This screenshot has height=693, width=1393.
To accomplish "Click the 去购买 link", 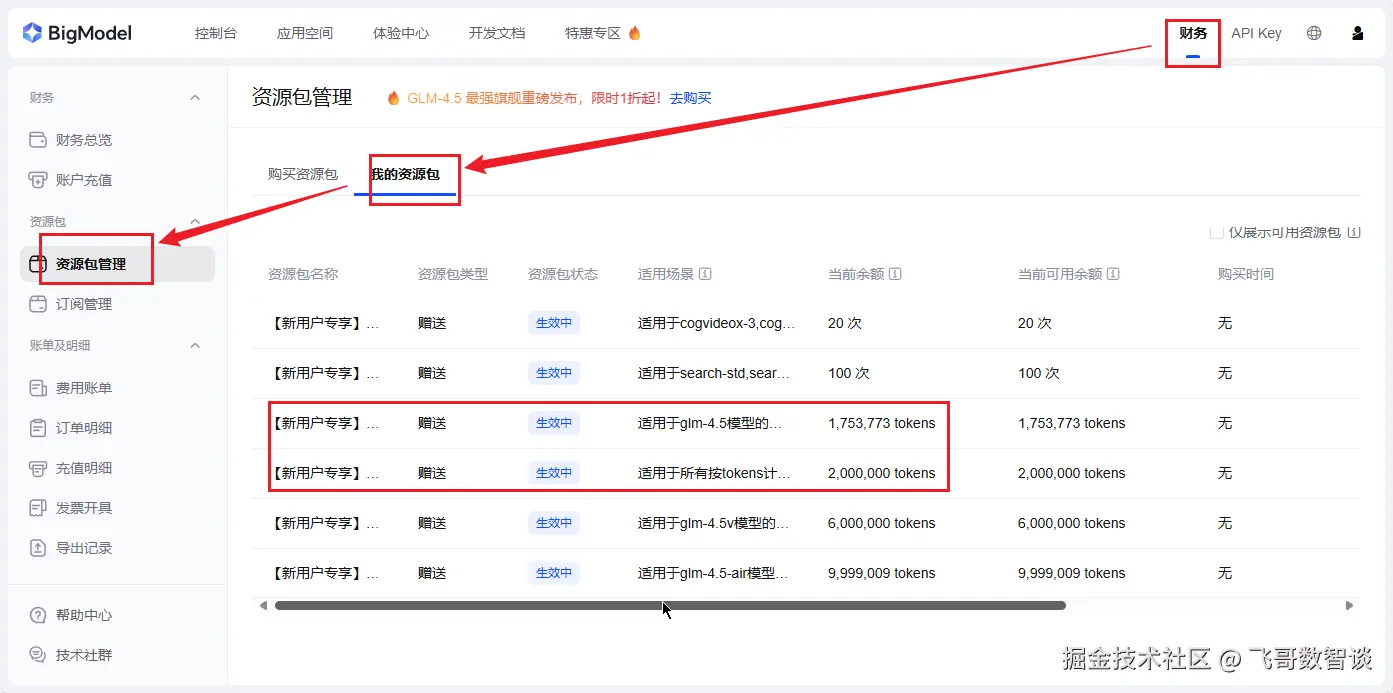I will 690,98.
